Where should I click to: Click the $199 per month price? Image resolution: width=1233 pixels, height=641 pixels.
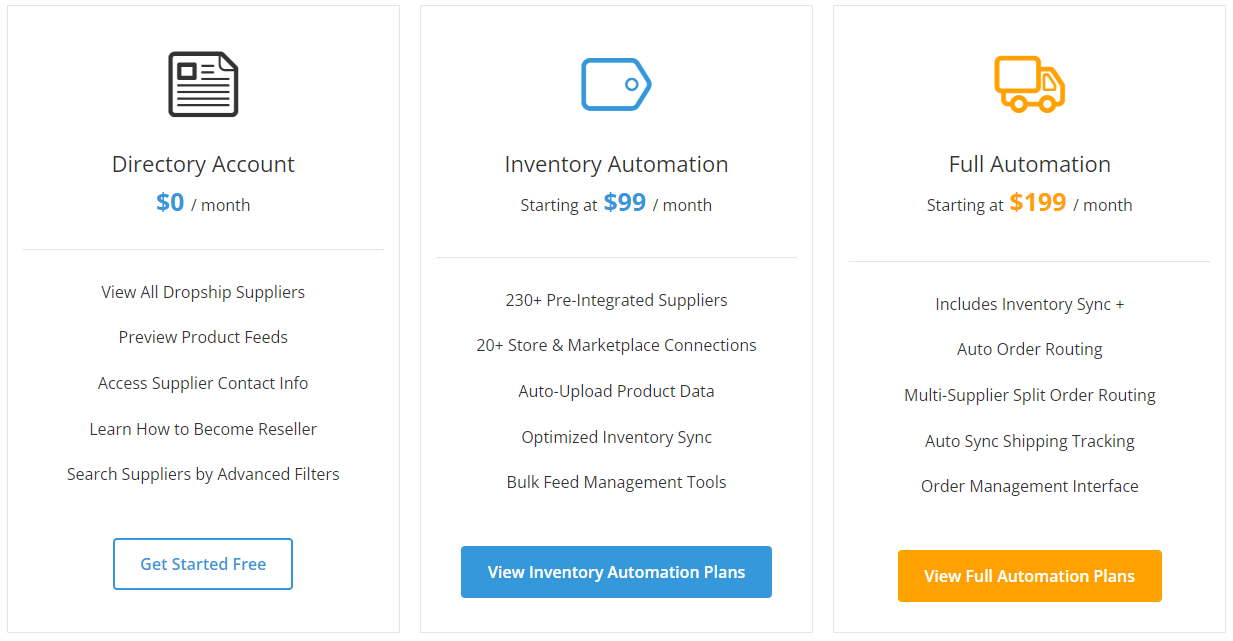[1029, 203]
